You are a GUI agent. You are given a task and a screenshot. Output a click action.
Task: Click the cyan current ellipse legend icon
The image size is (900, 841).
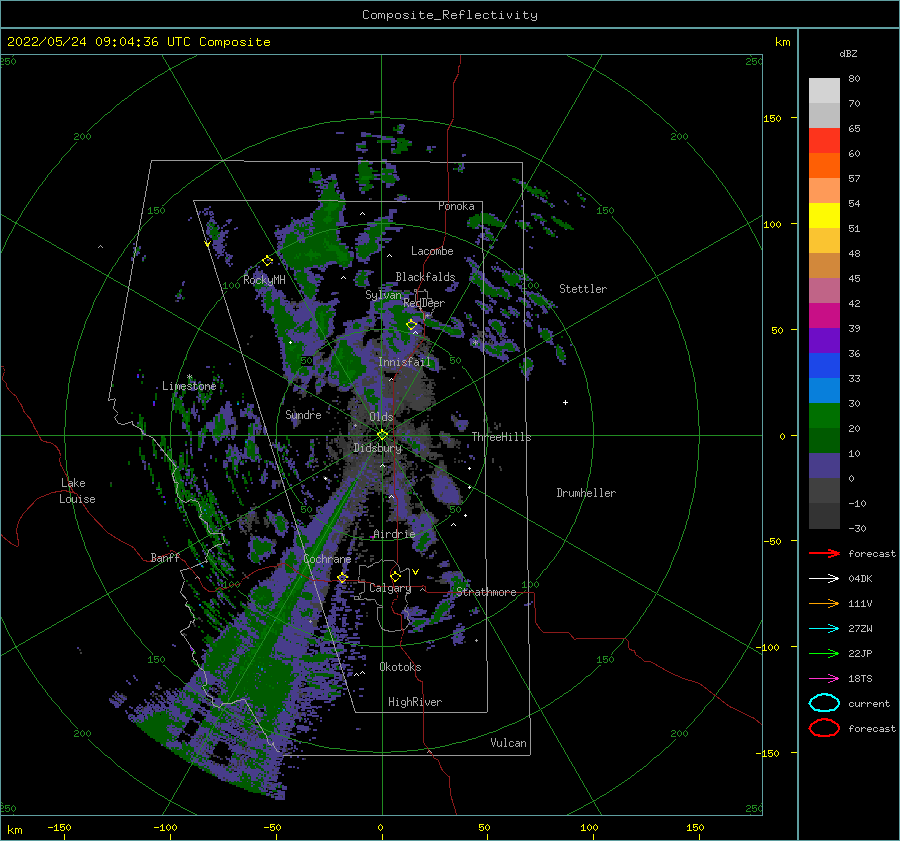[824, 703]
